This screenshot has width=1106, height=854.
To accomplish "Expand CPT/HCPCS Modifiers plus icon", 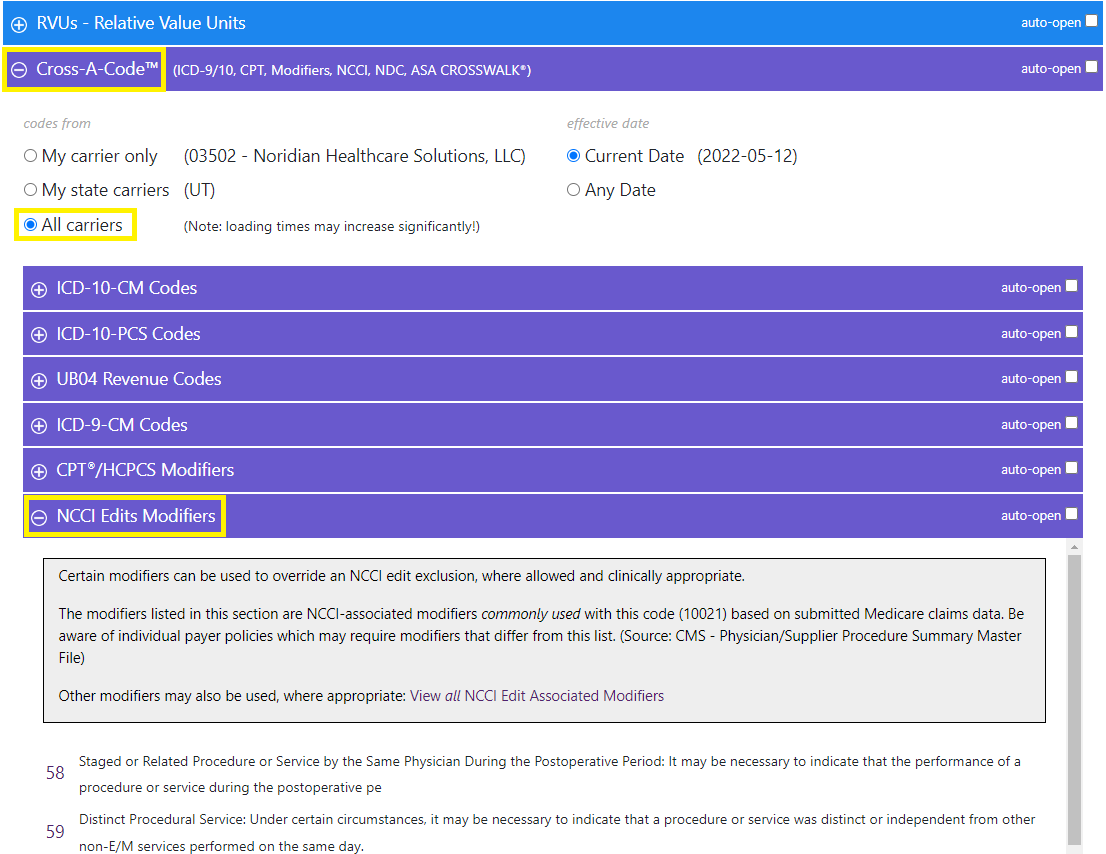I will 40,471.
